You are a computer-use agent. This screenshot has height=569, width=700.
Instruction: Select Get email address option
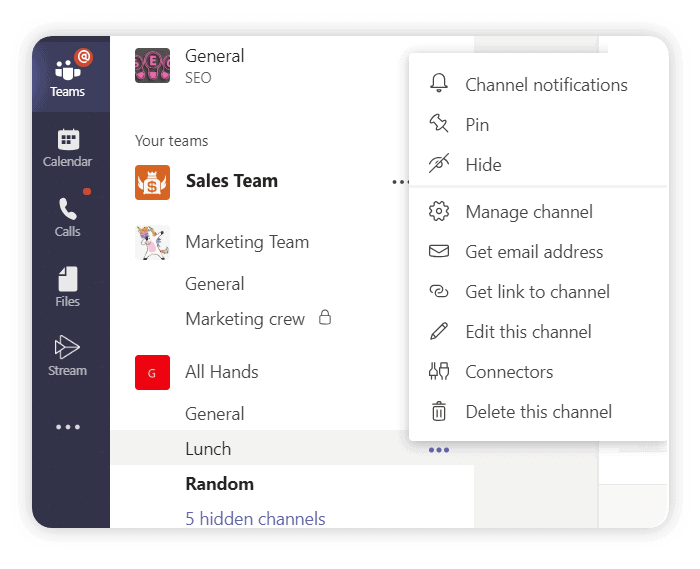[538, 252]
